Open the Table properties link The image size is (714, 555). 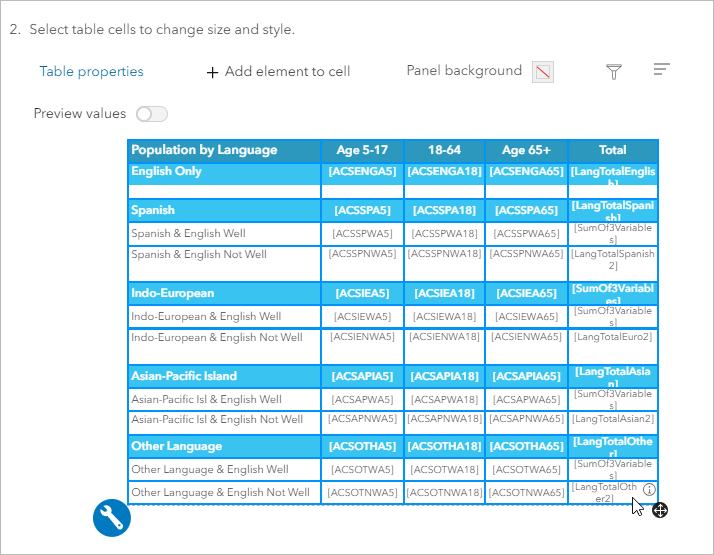[91, 71]
